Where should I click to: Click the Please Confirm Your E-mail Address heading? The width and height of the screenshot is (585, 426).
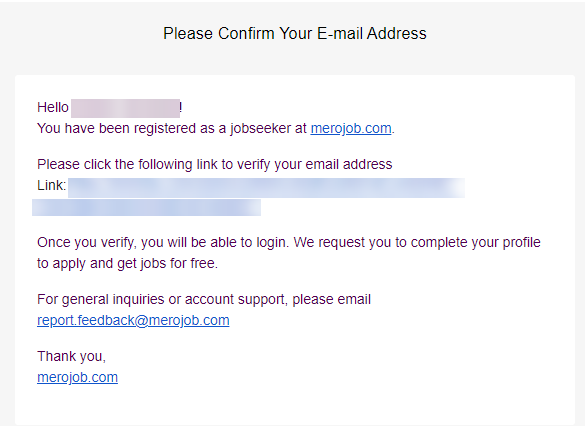(x=295, y=34)
